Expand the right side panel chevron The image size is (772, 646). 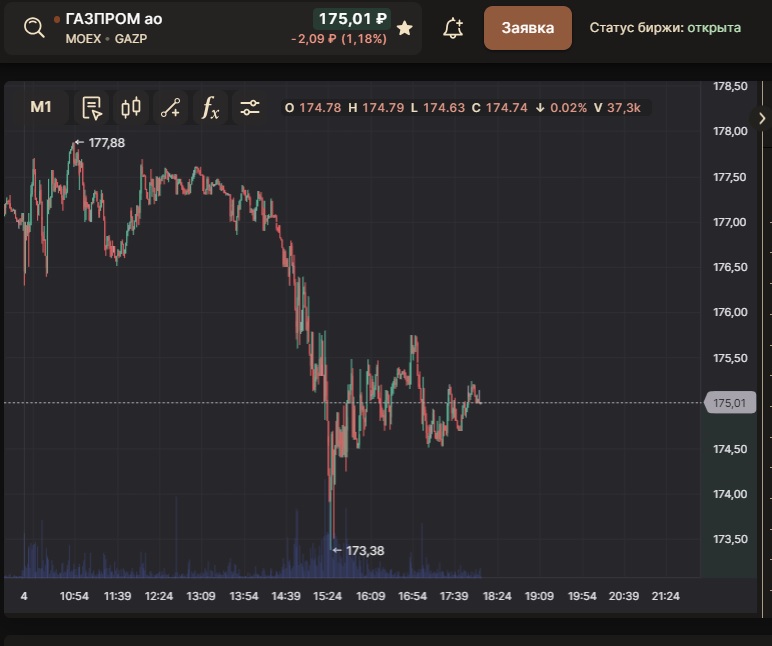[x=762, y=118]
